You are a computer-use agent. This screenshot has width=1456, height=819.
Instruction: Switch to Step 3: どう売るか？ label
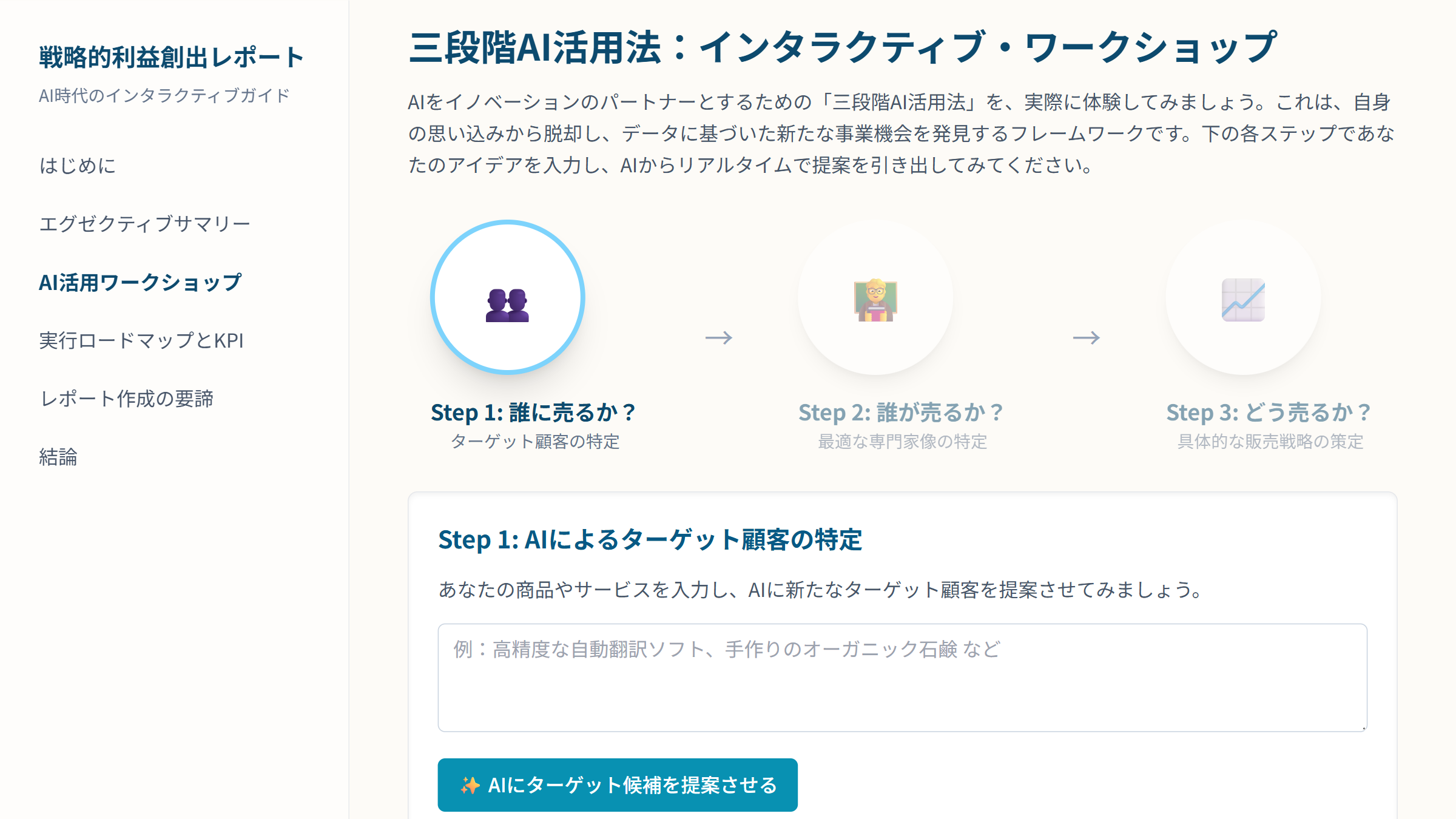1269,413
